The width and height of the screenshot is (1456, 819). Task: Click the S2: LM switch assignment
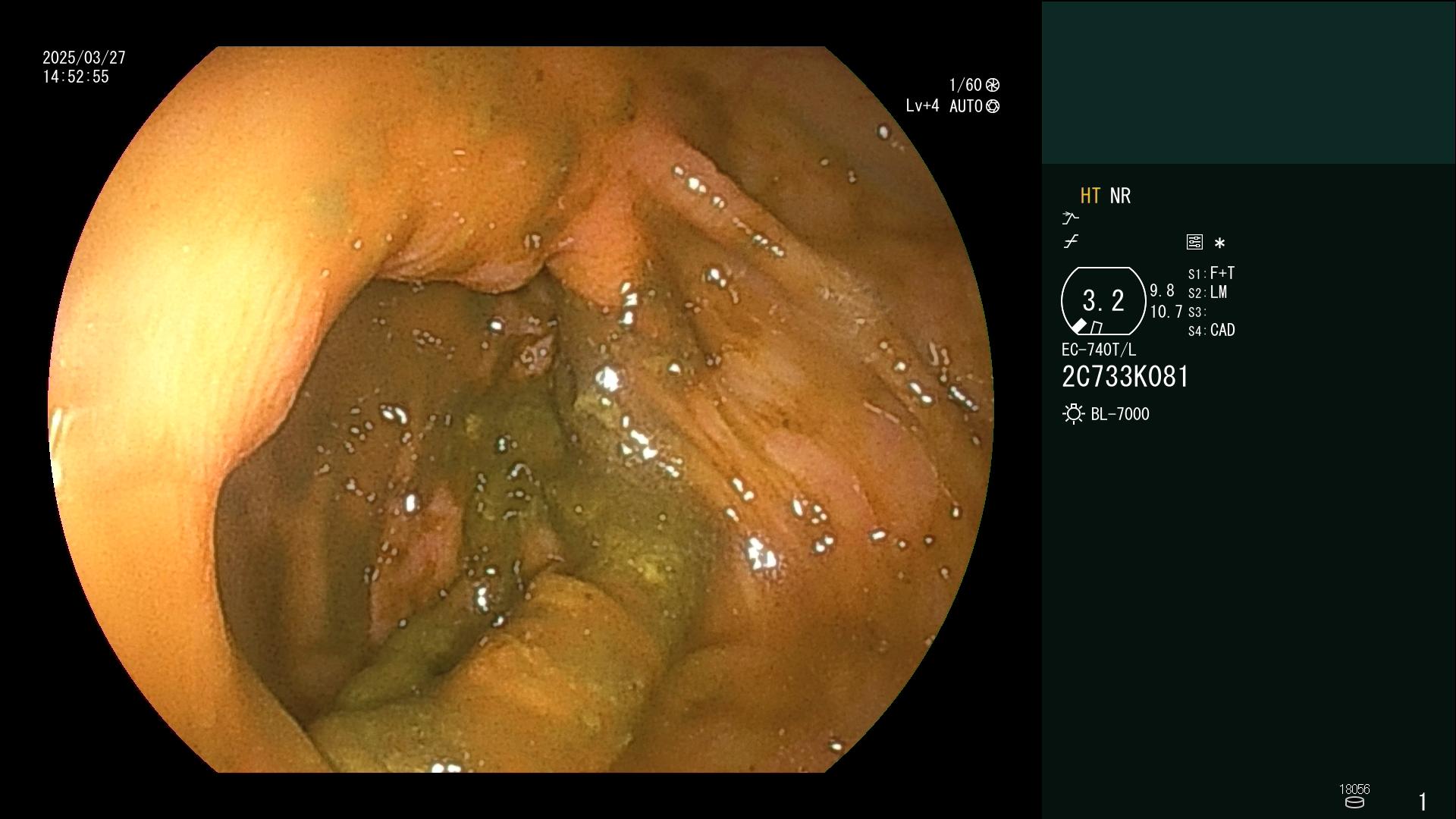tap(1207, 293)
